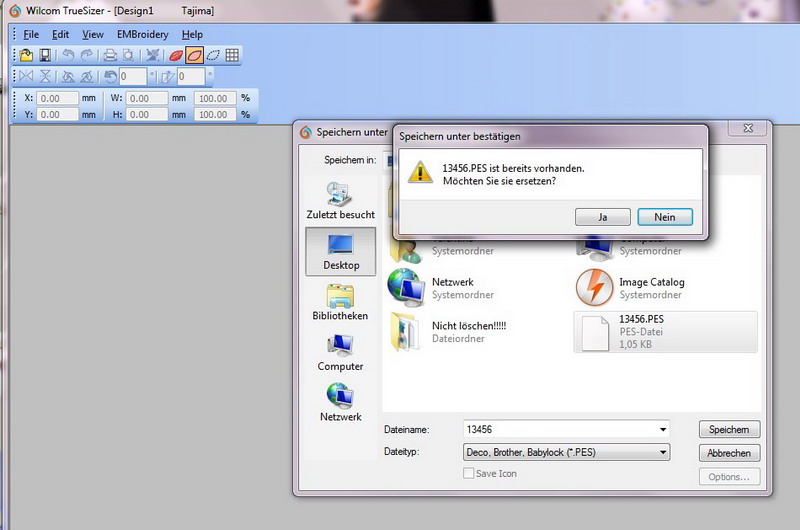Click the Save design toolbar icon
Image resolution: width=800 pixels, height=530 pixels.
pos(45,55)
